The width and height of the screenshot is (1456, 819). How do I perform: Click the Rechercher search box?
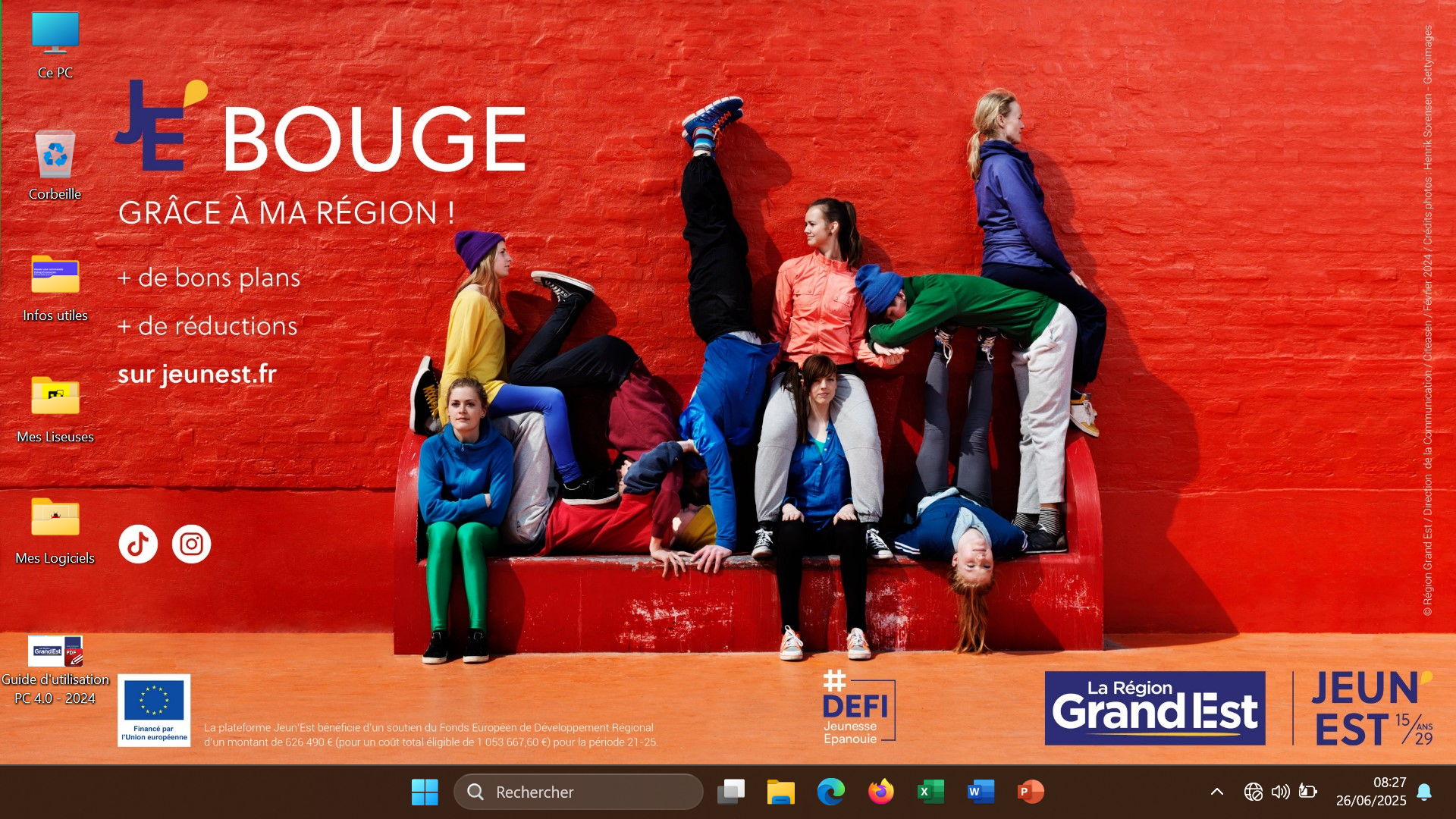[579, 792]
